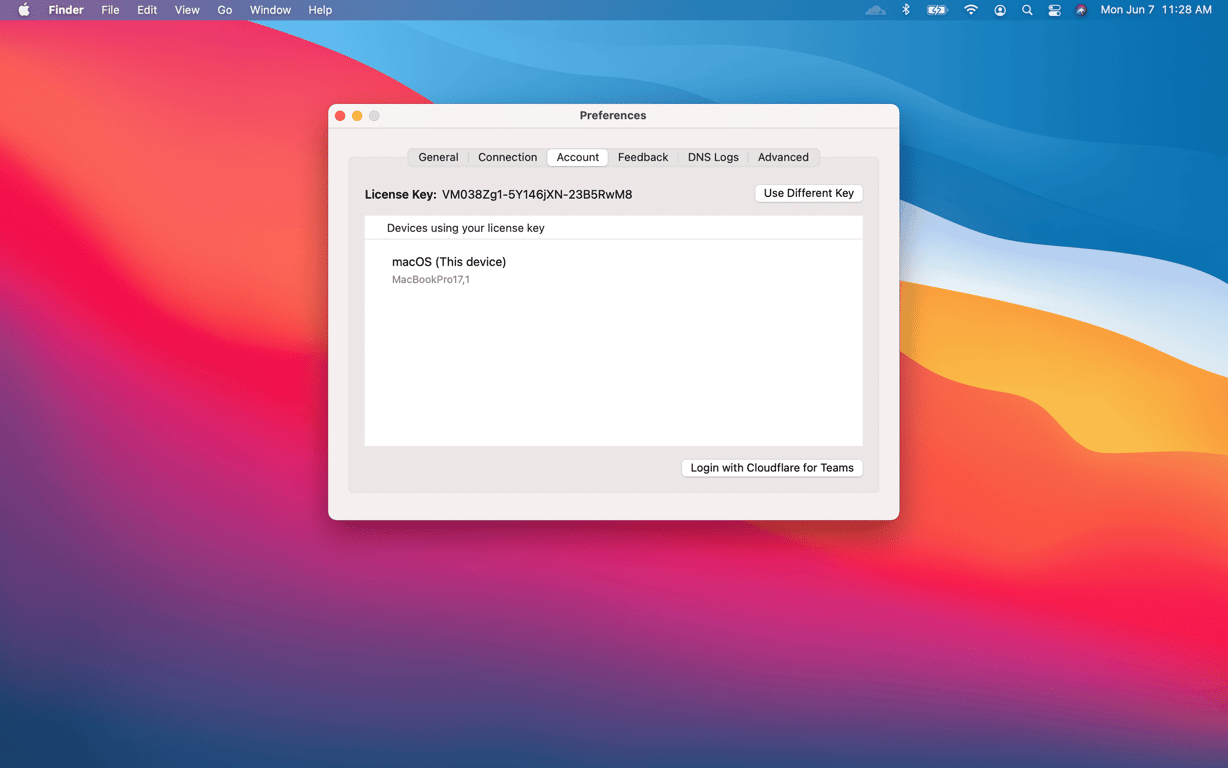This screenshot has width=1228, height=768.
Task: Go to the Advanced tab
Action: (783, 157)
